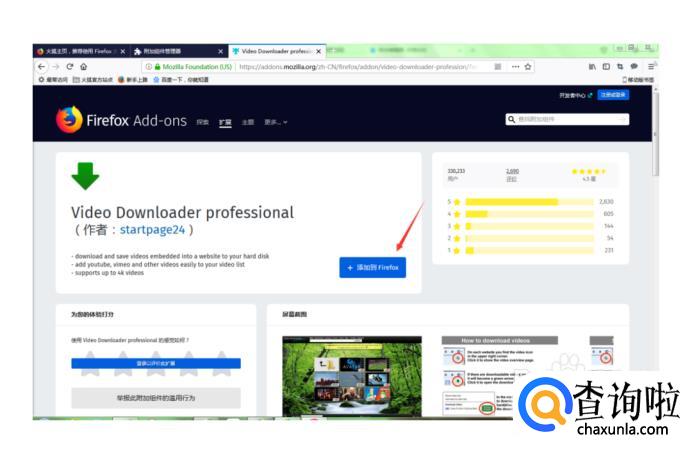Toggle reader view icon in address bar
The image size is (692, 460).
click(498, 67)
